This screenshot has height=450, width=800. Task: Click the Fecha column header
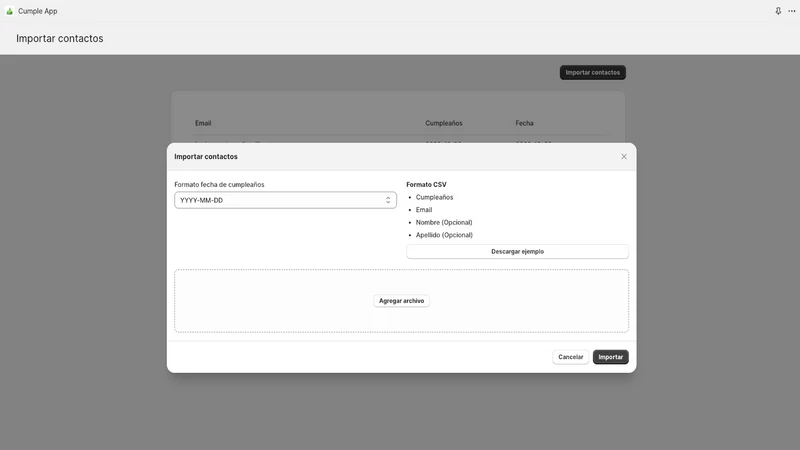pos(524,123)
